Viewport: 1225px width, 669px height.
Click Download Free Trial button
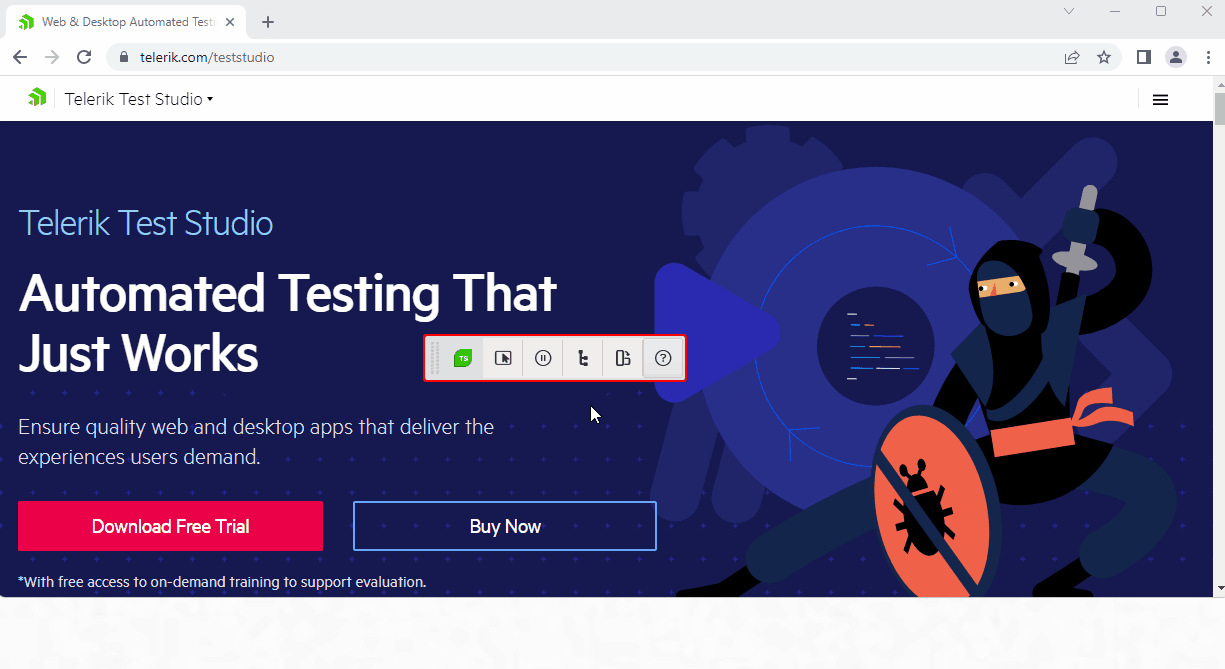point(170,526)
